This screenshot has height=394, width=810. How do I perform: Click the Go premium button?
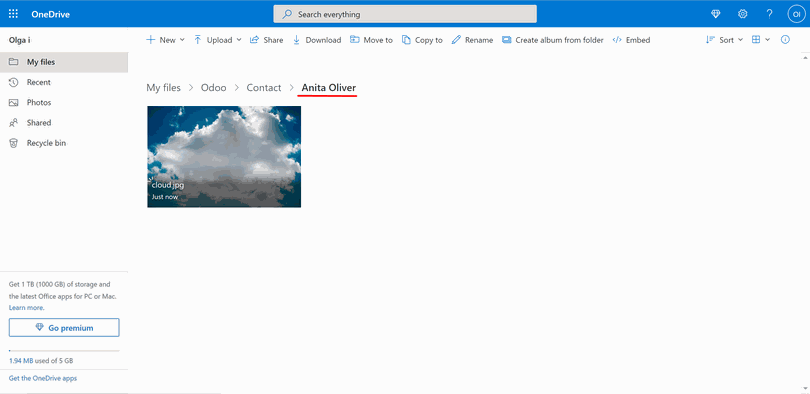click(x=64, y=328)
